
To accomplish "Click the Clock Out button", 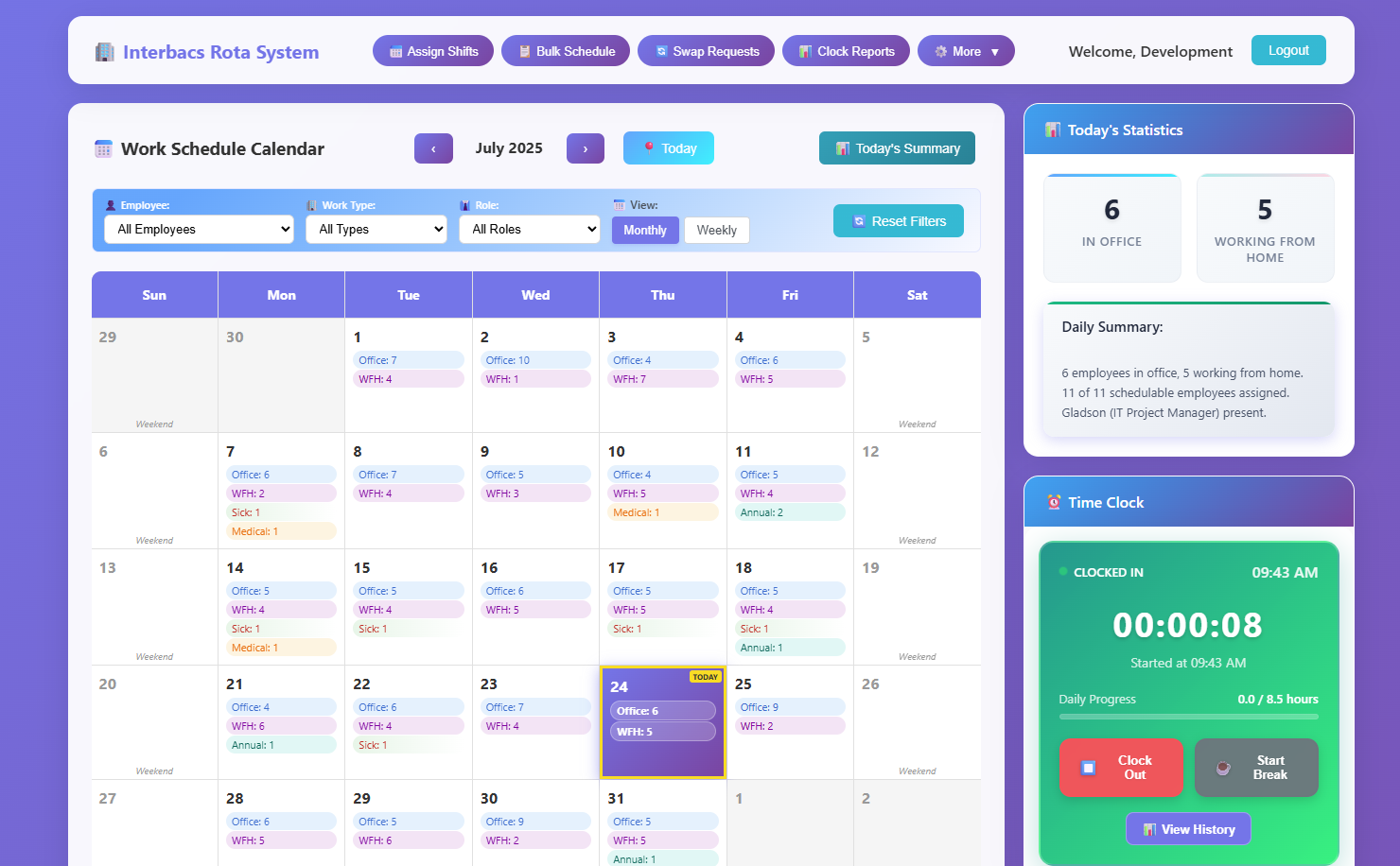I will point(1121,768).
